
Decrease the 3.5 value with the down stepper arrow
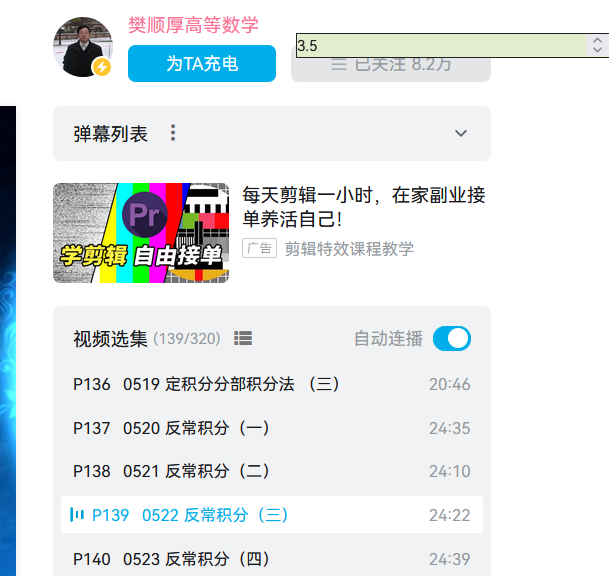pos(597,50)
